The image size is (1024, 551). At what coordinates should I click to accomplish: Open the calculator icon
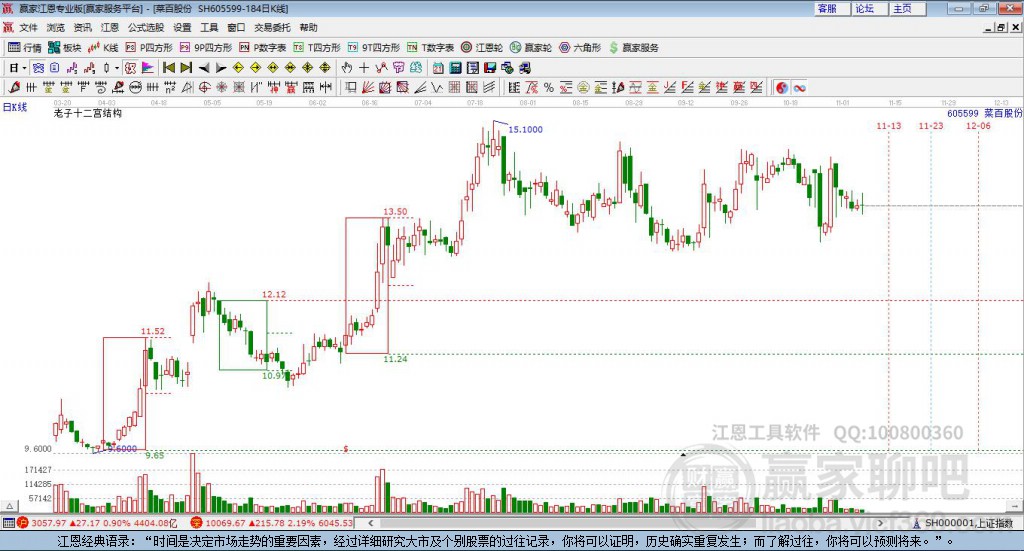click(x=455, y=68)
